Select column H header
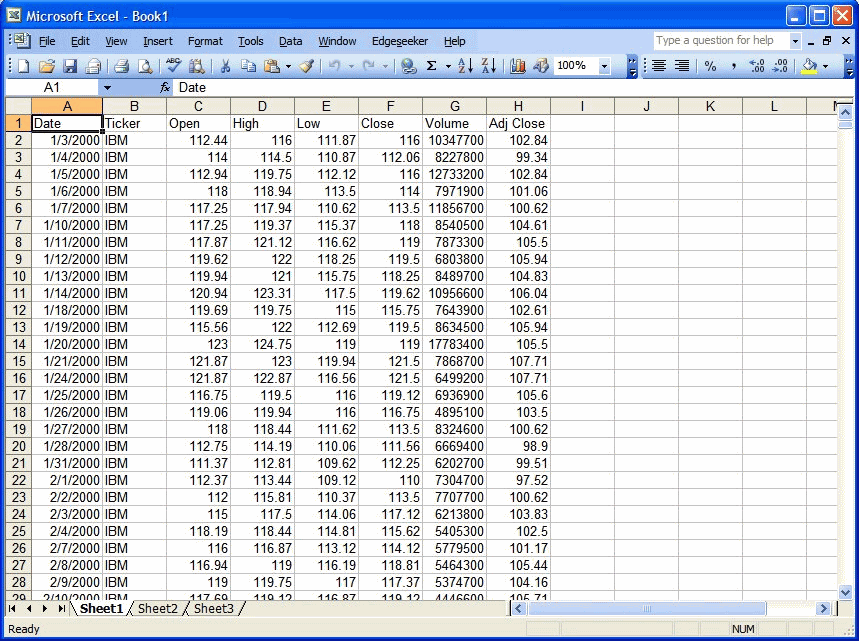The image size is (860, 642). [518, 106]
